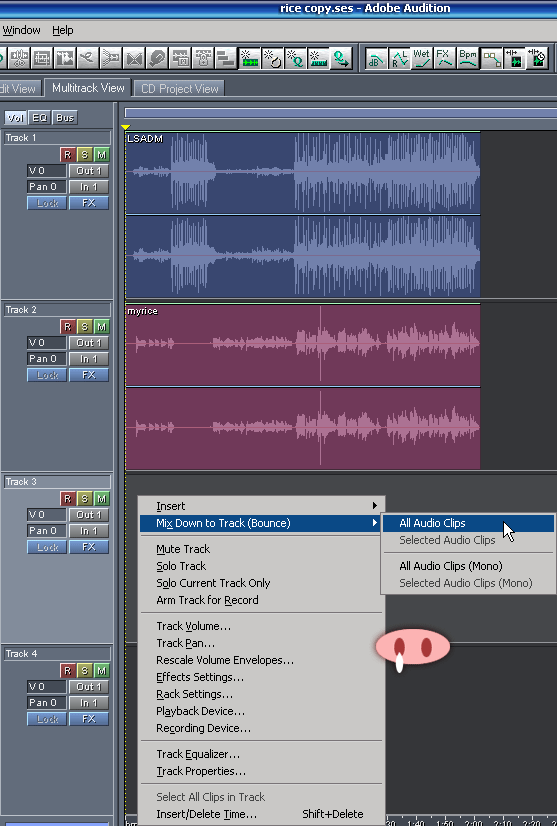Solo Track 2 using the S button
This screenshot has width=557, height=826.
click(x=84, y=327)
